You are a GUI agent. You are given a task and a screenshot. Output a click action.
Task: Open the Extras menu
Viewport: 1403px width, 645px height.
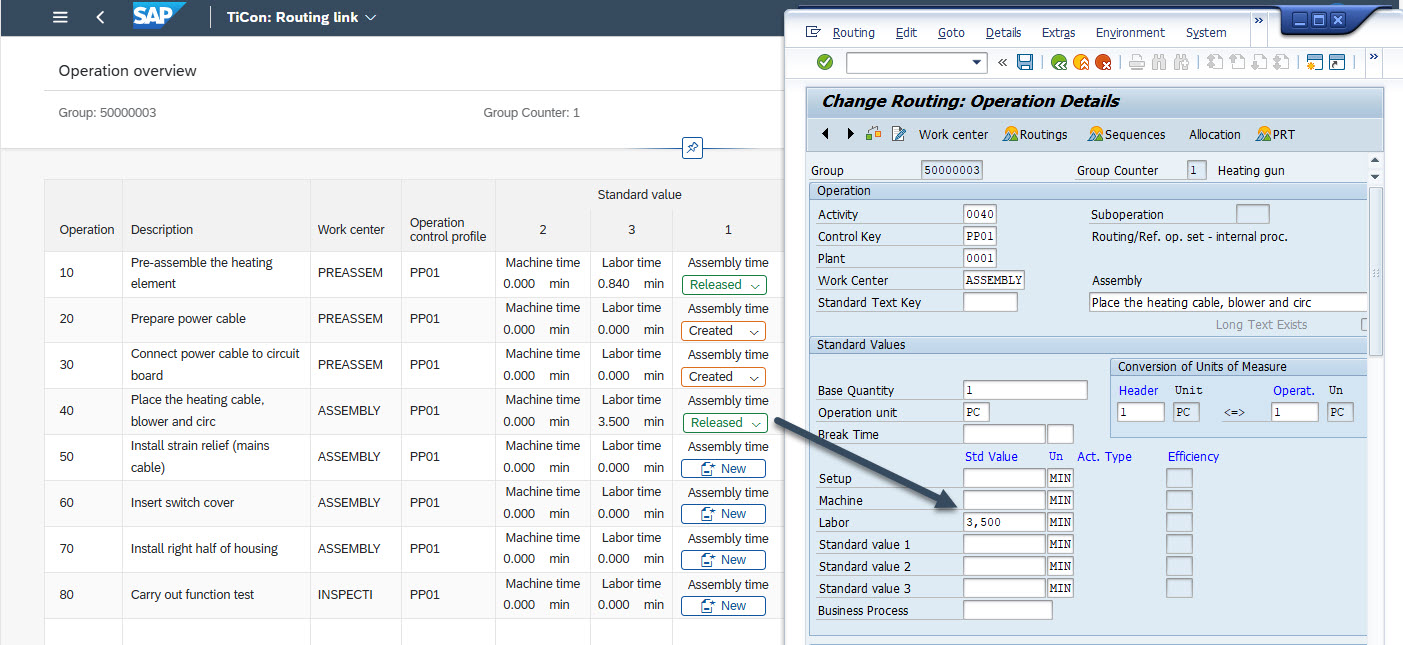pyautogui.click(x=1058, y=32)
